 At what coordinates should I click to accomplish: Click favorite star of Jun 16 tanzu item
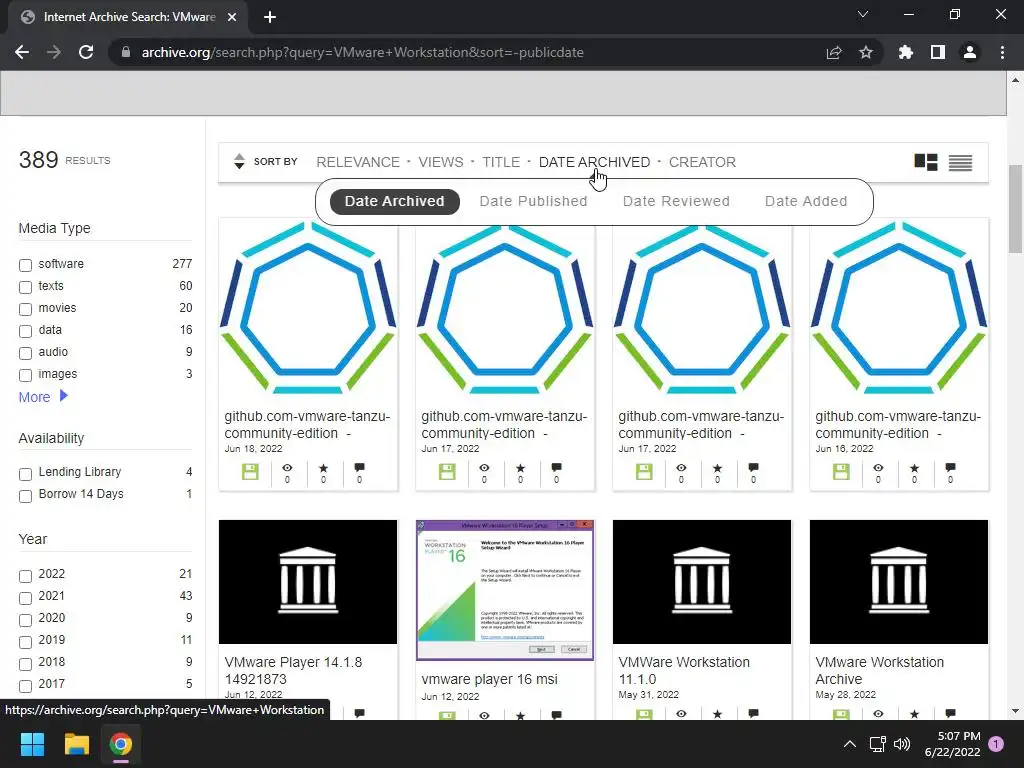pyautogui.click(x=914, y=468)
